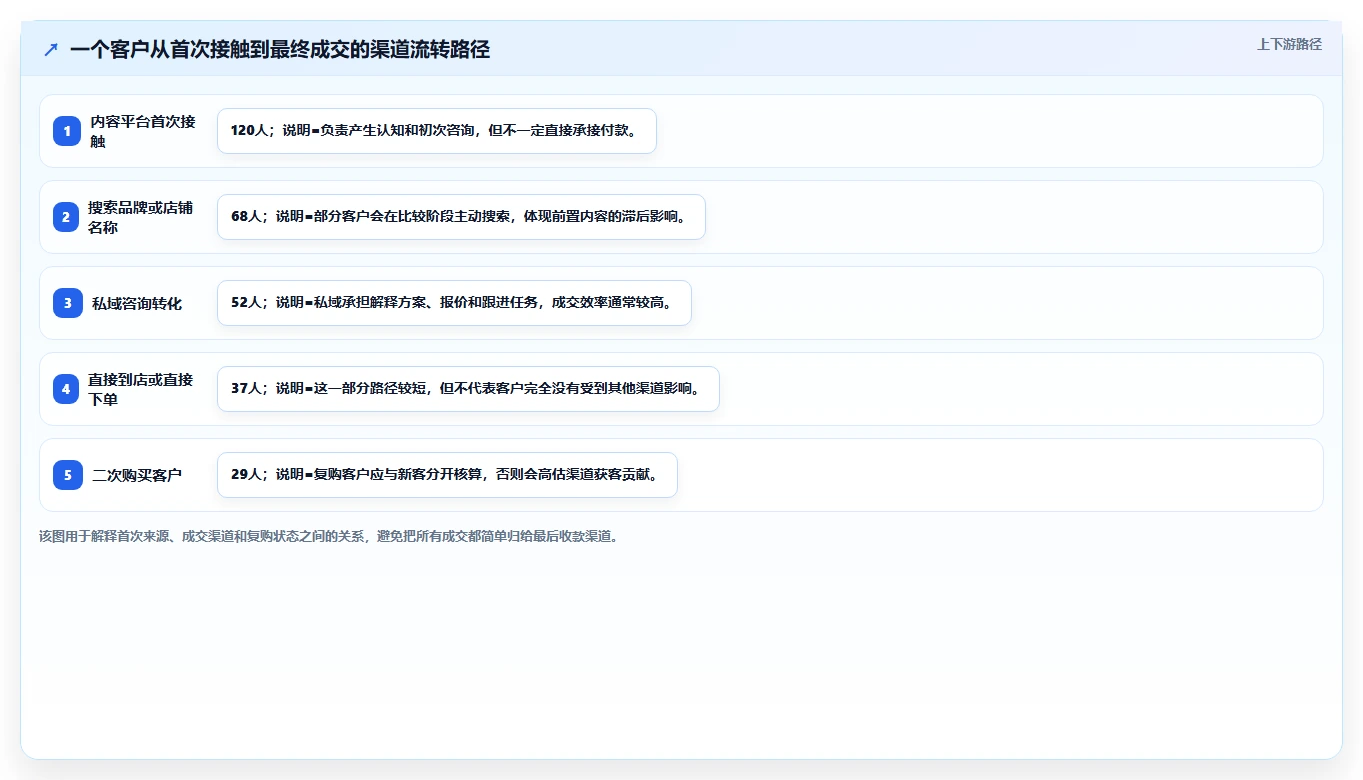
Task: Click the title 一个客户从首次接触到最终成交的渠道流转路径
Action: pos(280,49)
